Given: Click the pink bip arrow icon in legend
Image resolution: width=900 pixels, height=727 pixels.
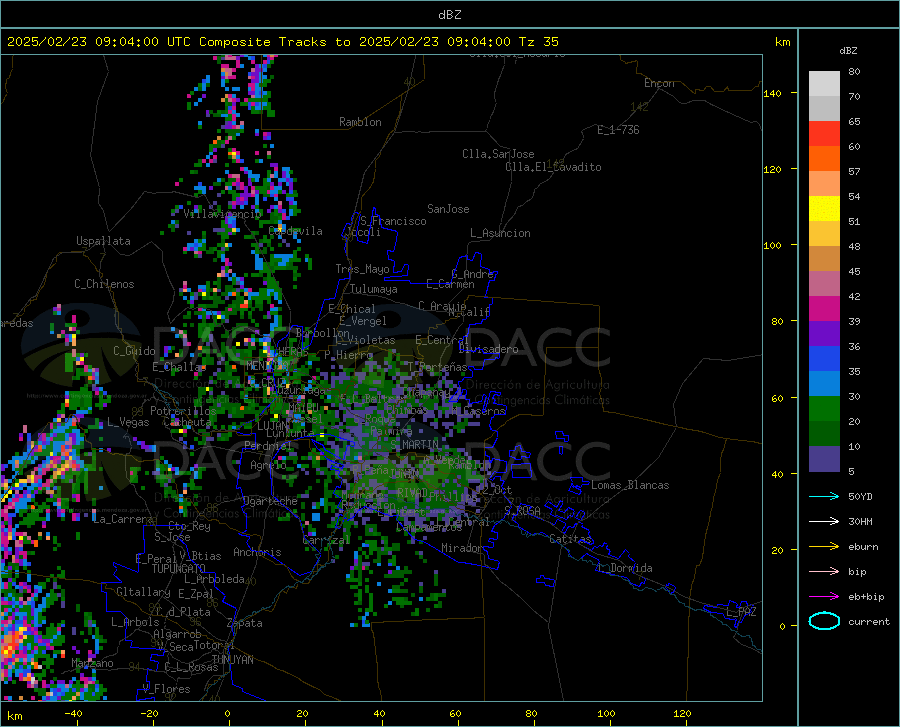Looking at the screenshot, I should (x=824, y=572).
